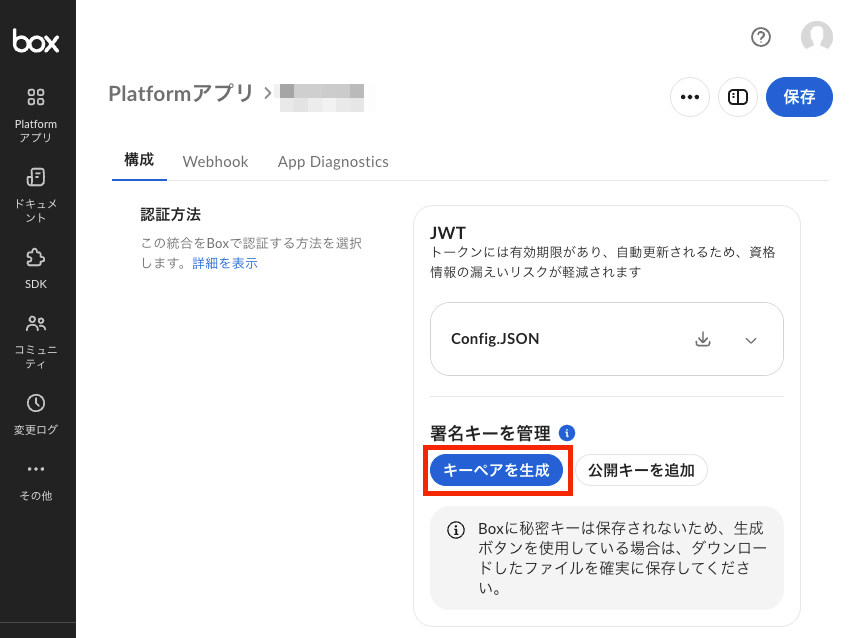859x638 pixels.
Task: Switch to the Webhook tab
Action: click(x=215, y=162)
